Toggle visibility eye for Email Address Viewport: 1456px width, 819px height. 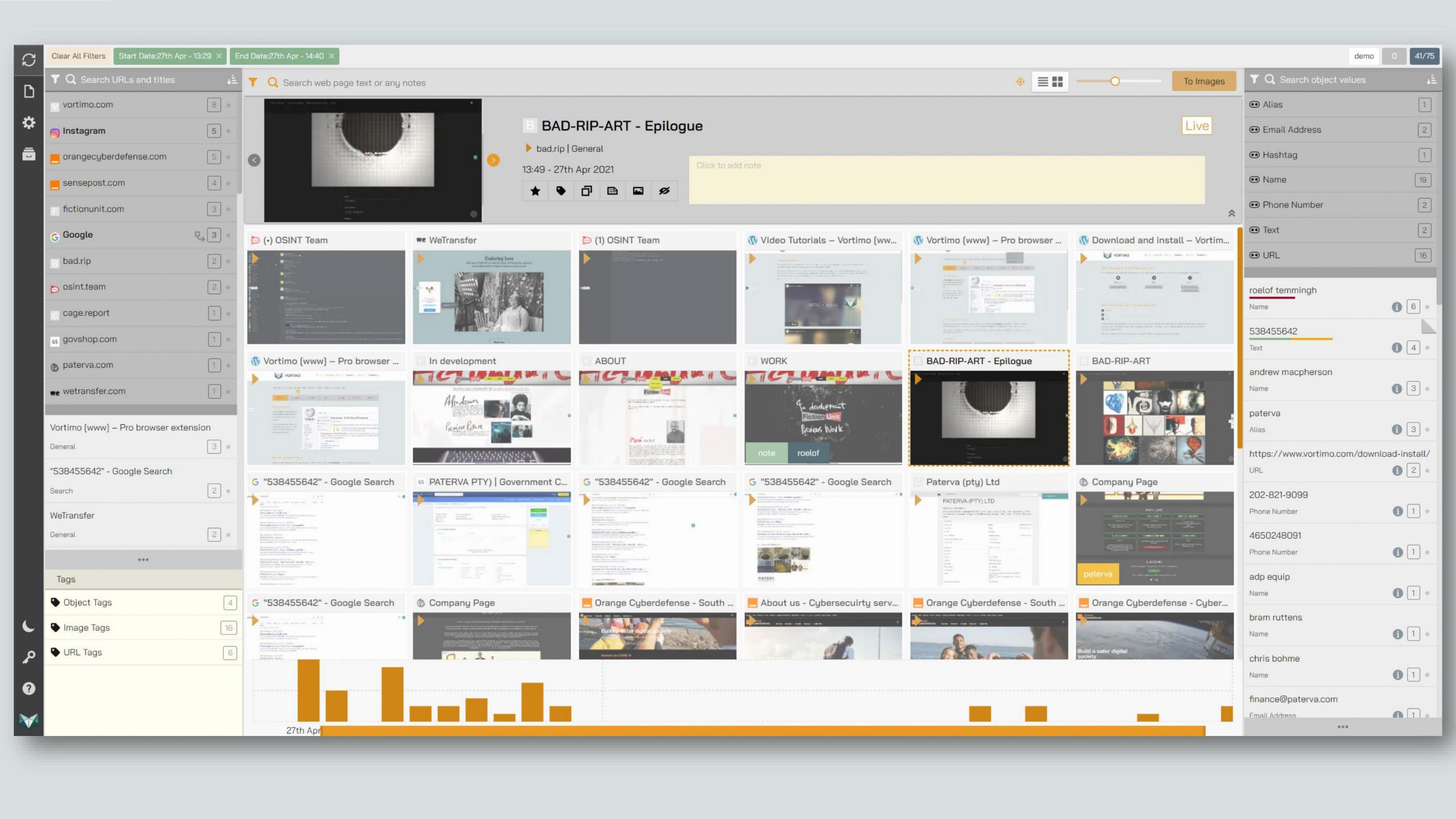(x=1254, y=130)
